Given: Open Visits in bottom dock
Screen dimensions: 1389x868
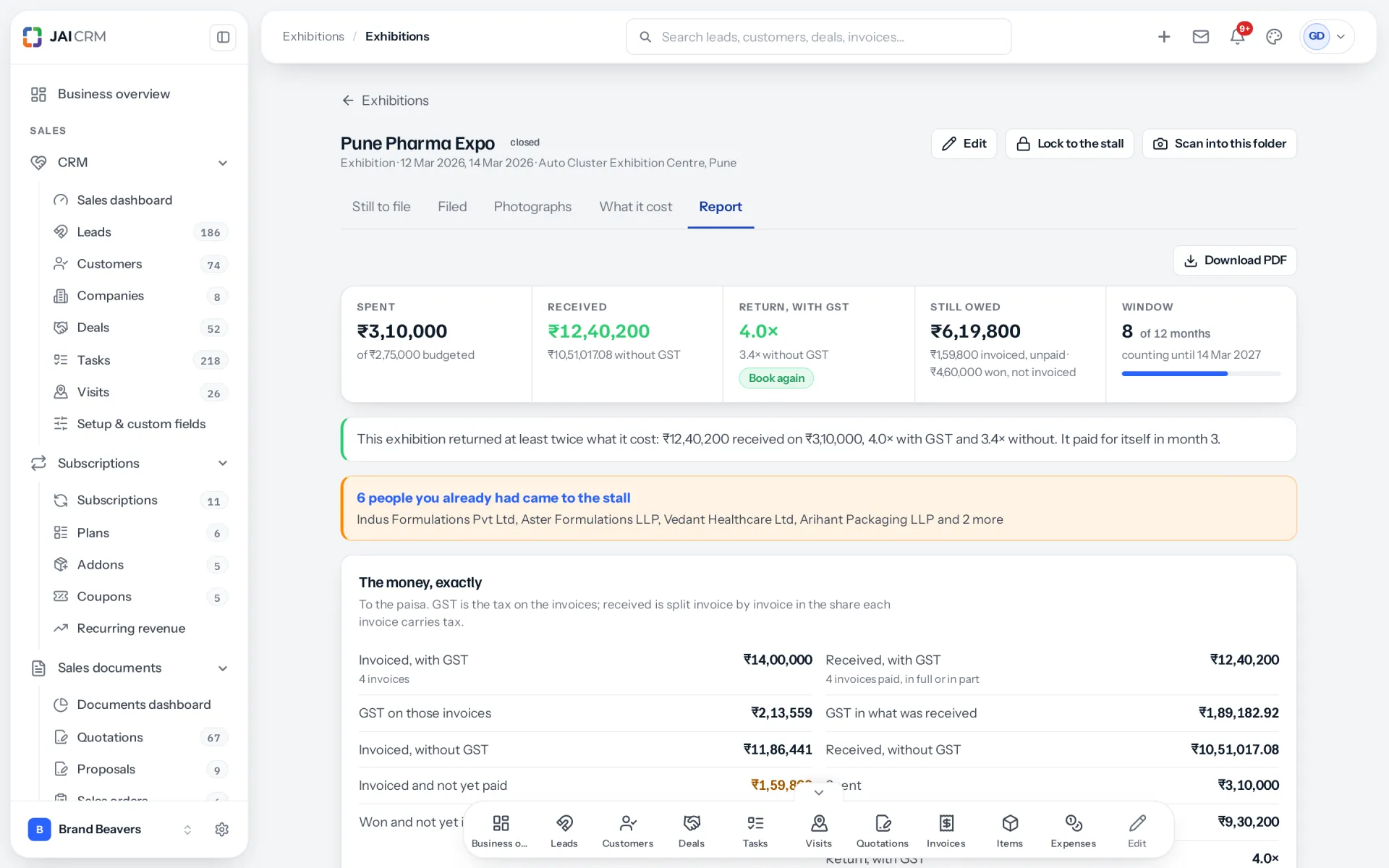Looking at the screenshot, I should click(819, 830).
